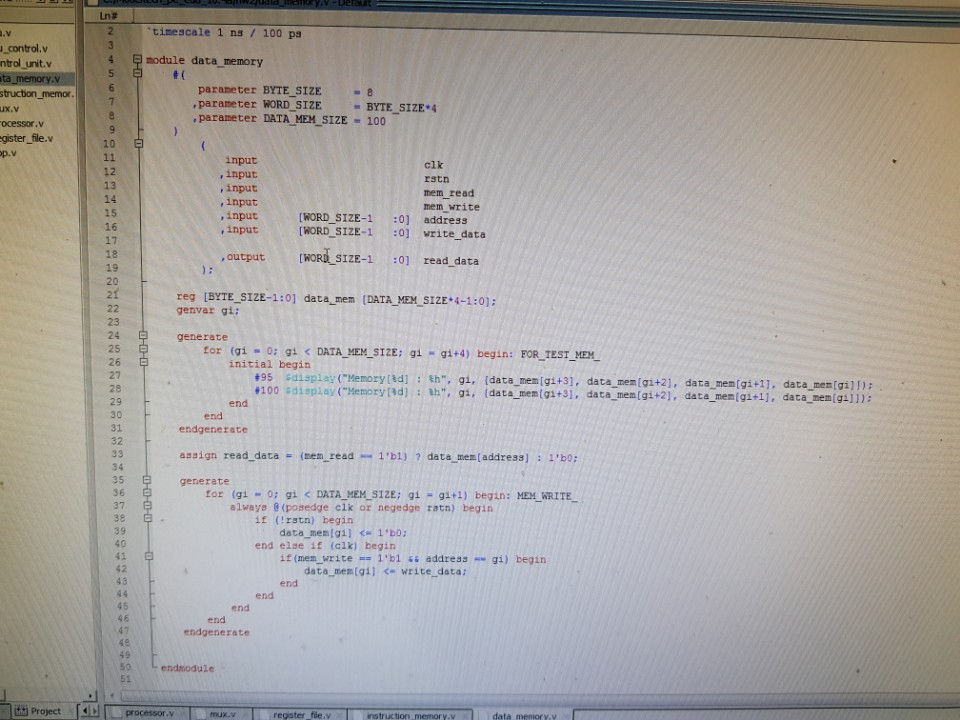This screenshot has width=960, height=720.
Task: Switch to the register_file.v tab
Action: coord(302,714)
